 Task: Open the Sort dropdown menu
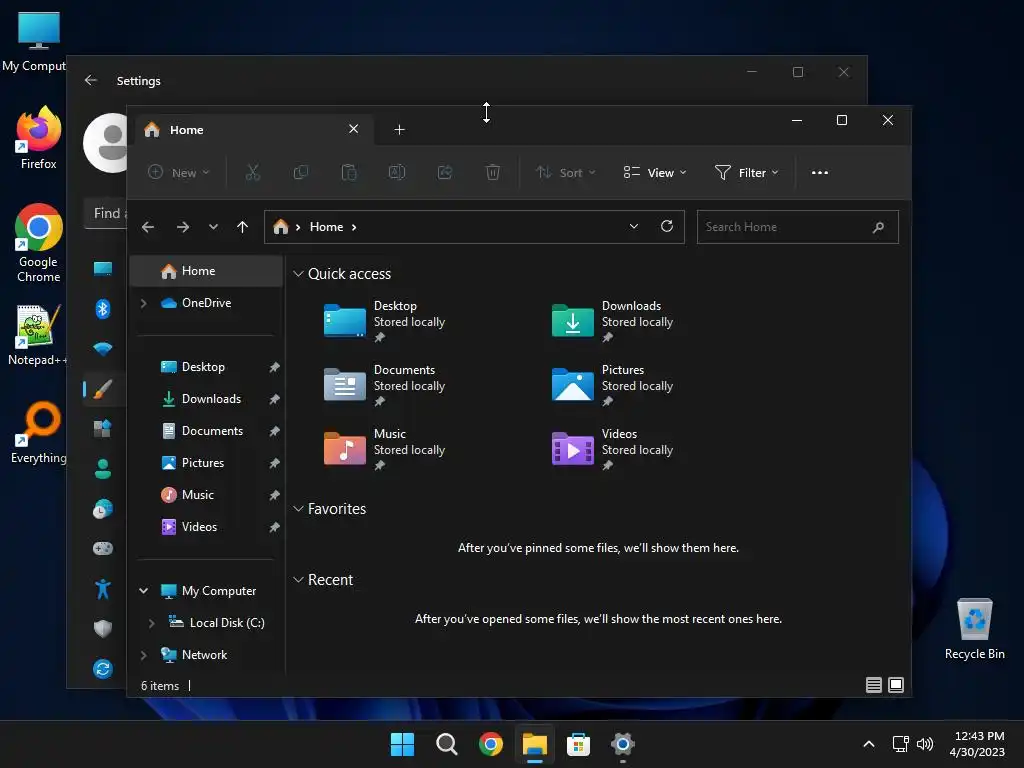pyautogui.click(x=566, y=172)
